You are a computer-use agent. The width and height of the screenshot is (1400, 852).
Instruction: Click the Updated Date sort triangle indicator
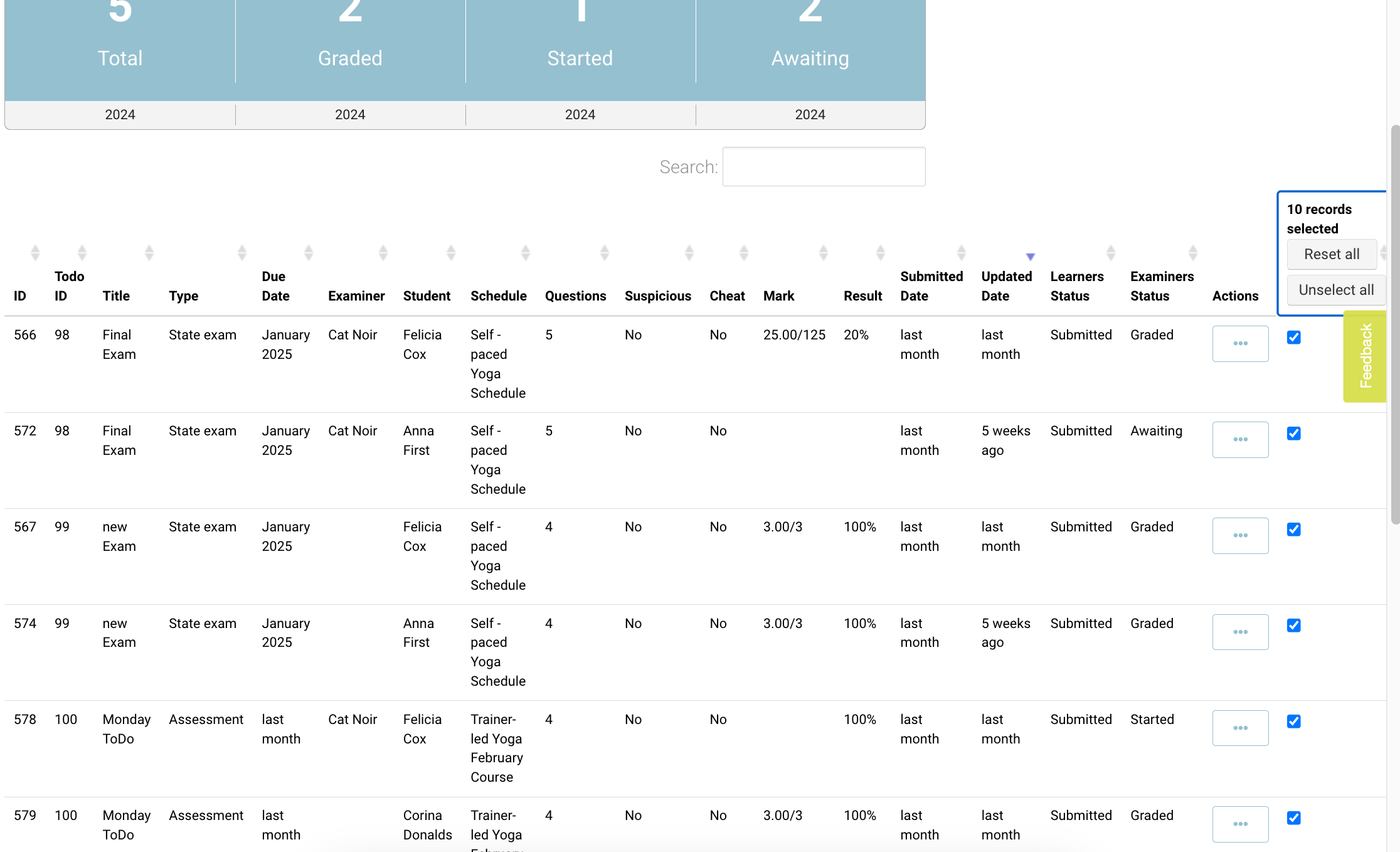[x=1030, y=256]
